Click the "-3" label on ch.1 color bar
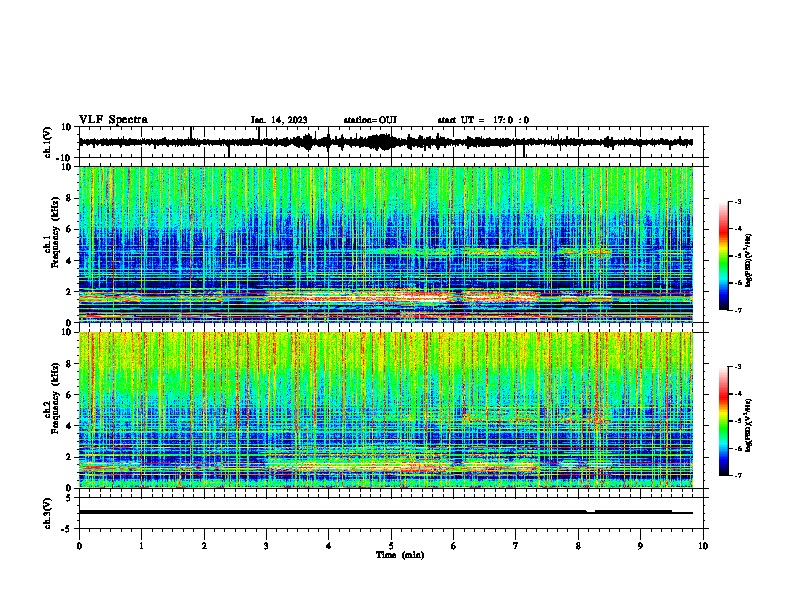792x612 pixels. tap(737, 202)
